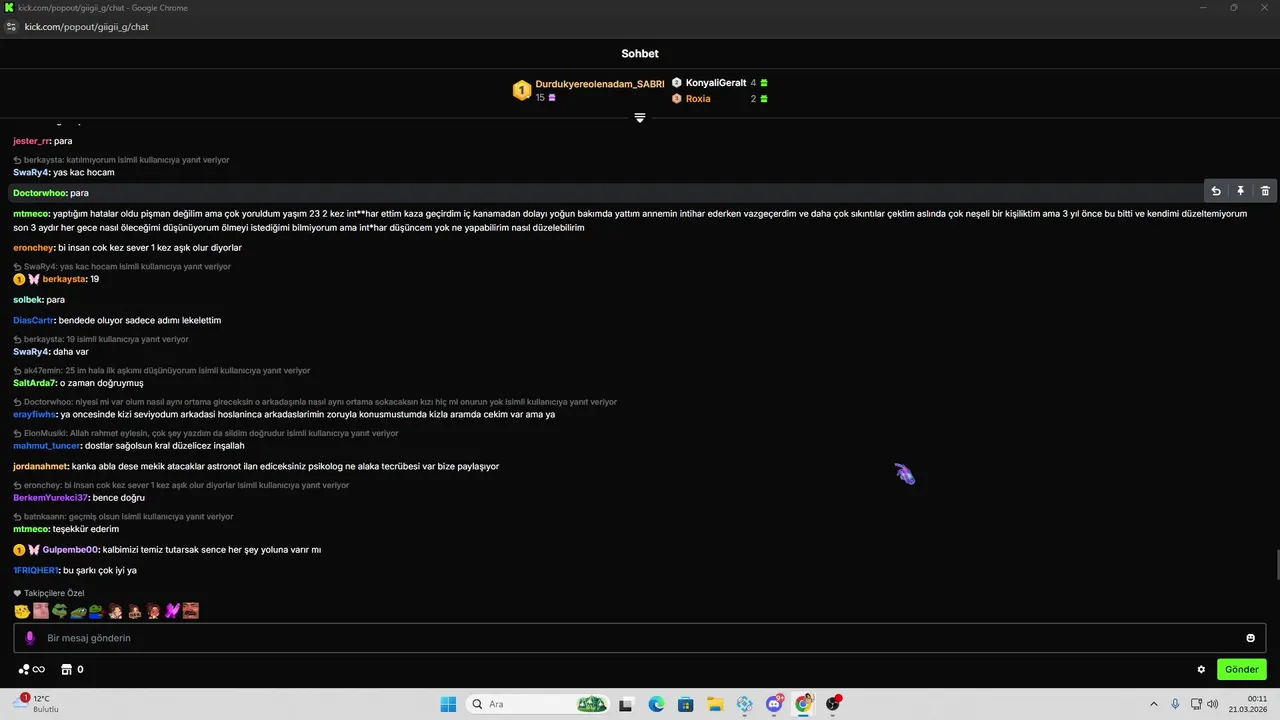1280x720 pixels.
Task: Insert the first green frog emote
Action: [59, 611]
